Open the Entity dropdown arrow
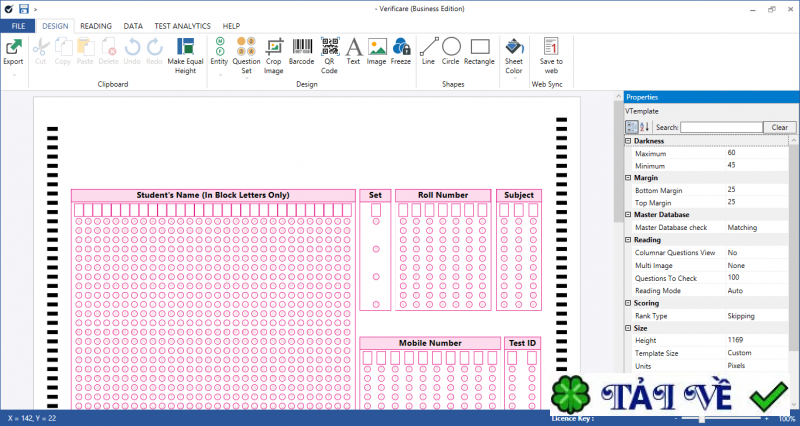This screenshot has height=426, width=800. [x=219, y=75]
